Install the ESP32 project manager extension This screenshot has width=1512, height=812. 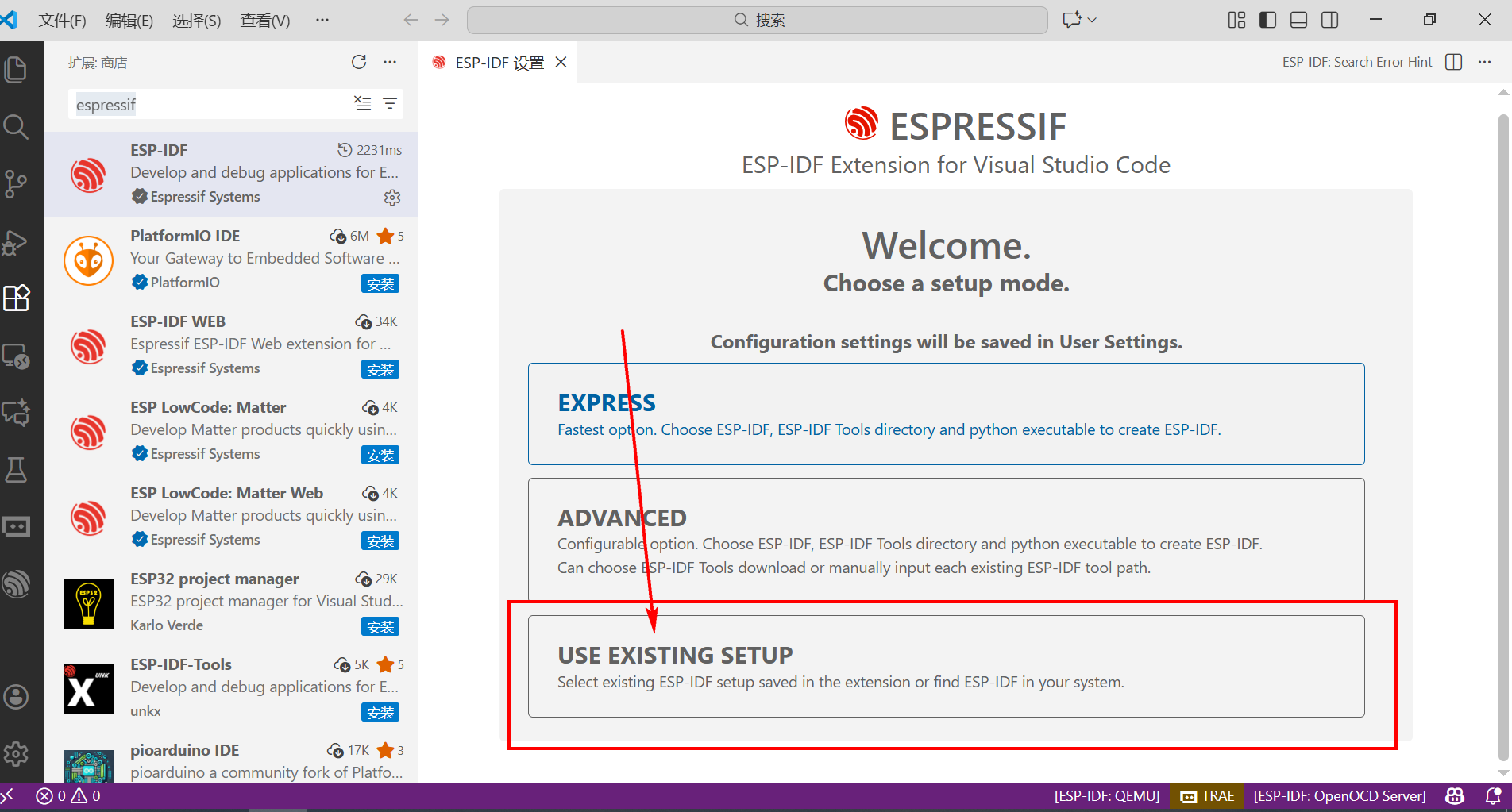(x=380, y=626)
